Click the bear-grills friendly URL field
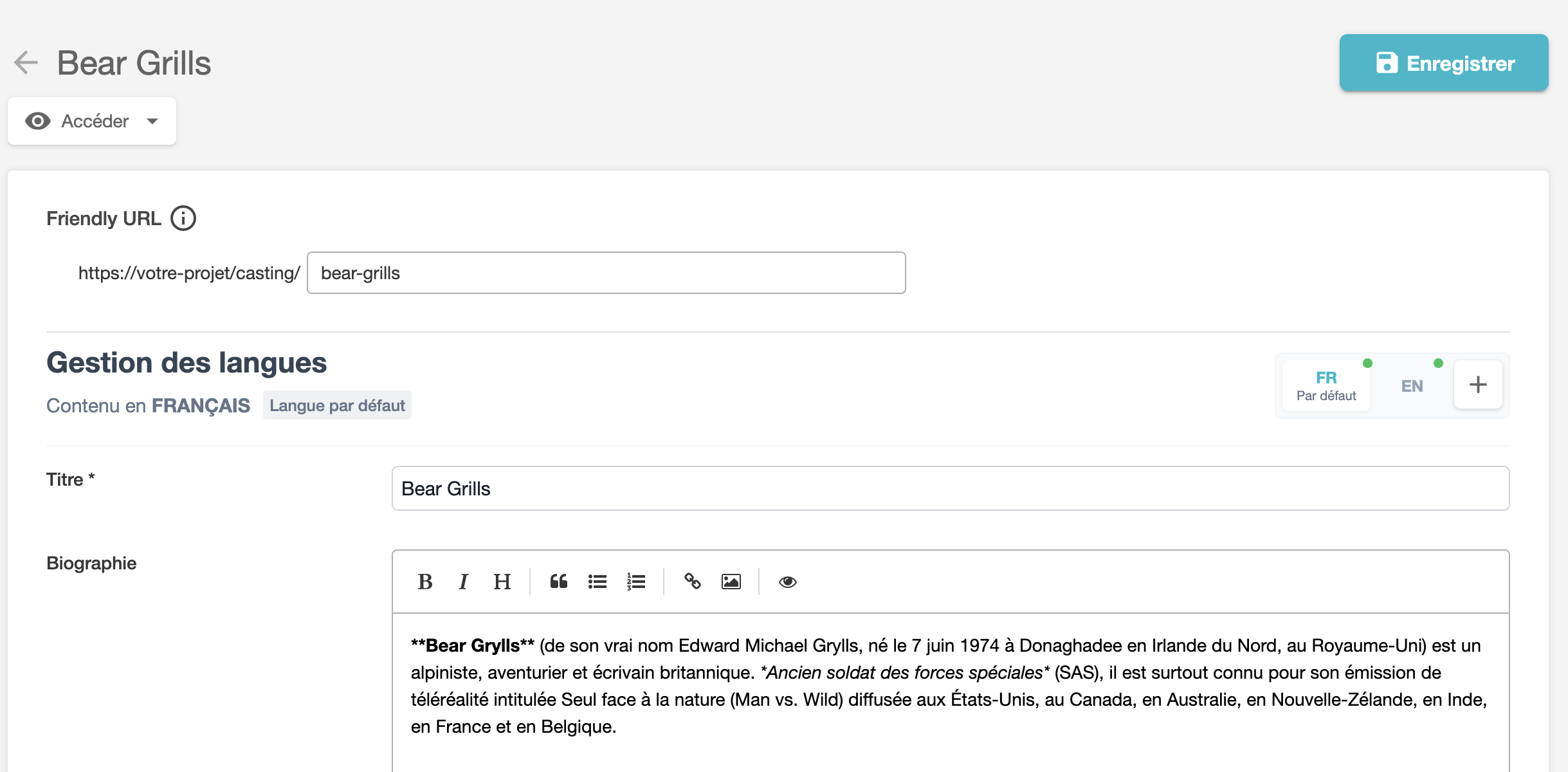Screen dimensions: 1568x772 (x=606, y=273)
